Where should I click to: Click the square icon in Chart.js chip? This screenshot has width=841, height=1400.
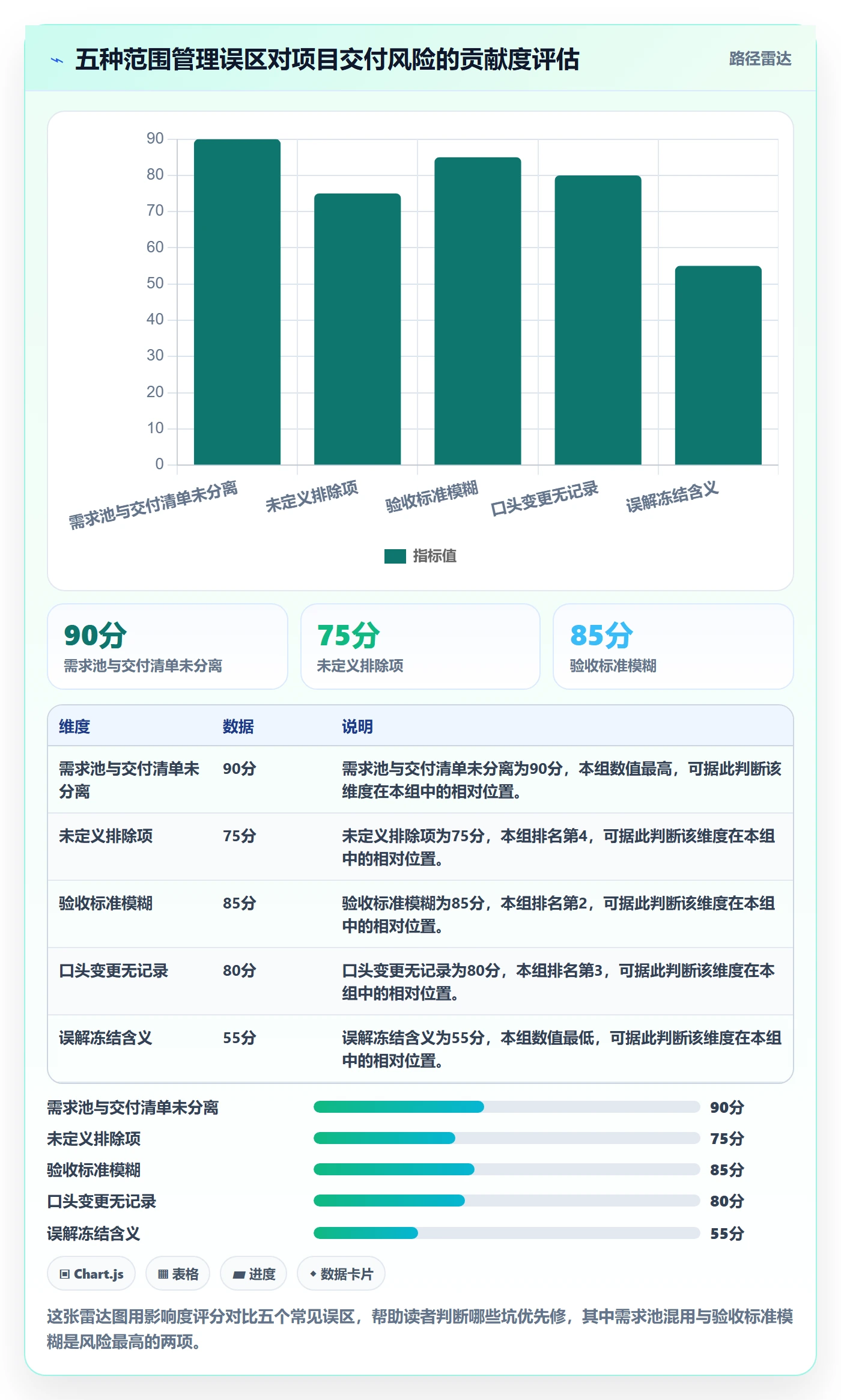click(65, 1274)
